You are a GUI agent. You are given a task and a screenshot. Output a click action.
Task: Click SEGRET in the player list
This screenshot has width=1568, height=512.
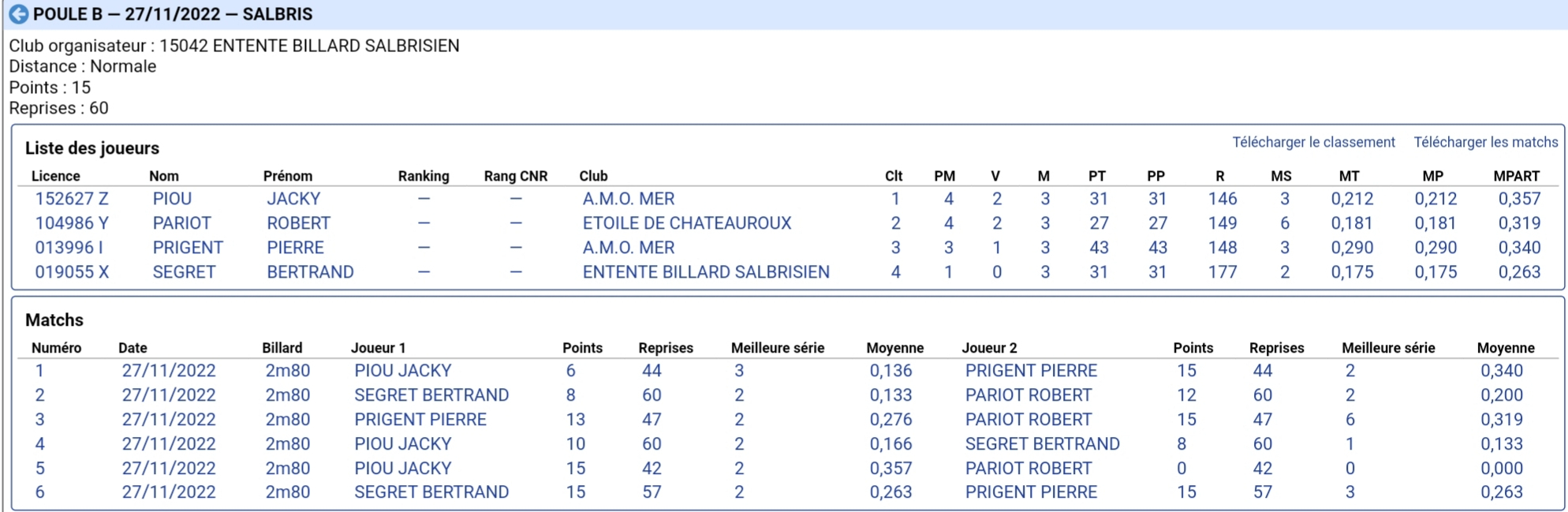[x=184, y=272]
